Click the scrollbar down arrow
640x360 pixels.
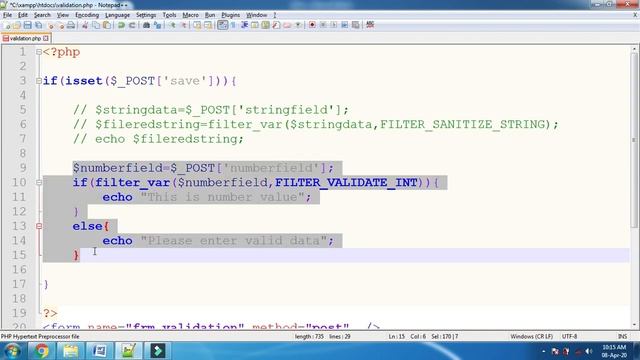pos(634,325)
